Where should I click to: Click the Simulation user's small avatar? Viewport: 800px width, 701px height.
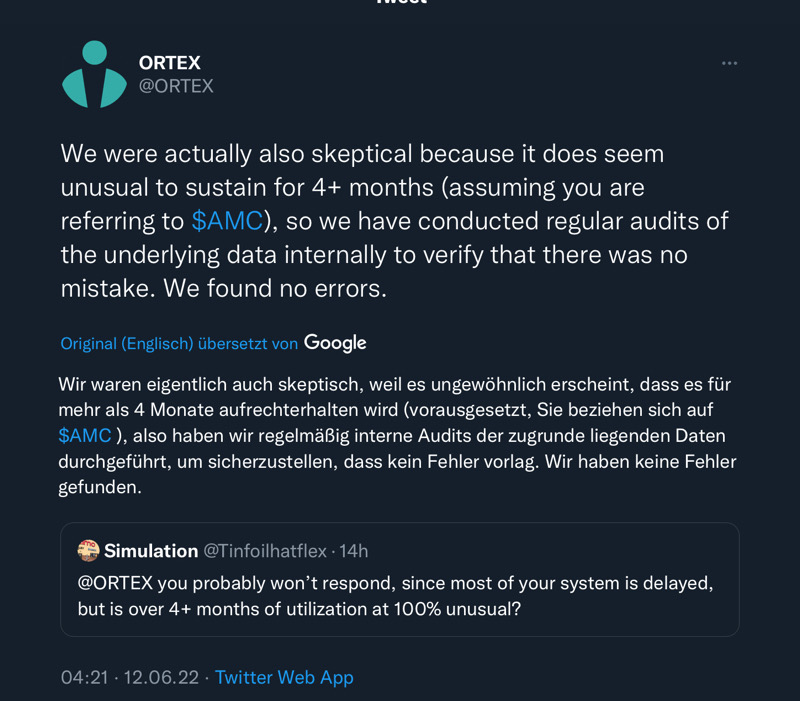[x=88, y=550]
